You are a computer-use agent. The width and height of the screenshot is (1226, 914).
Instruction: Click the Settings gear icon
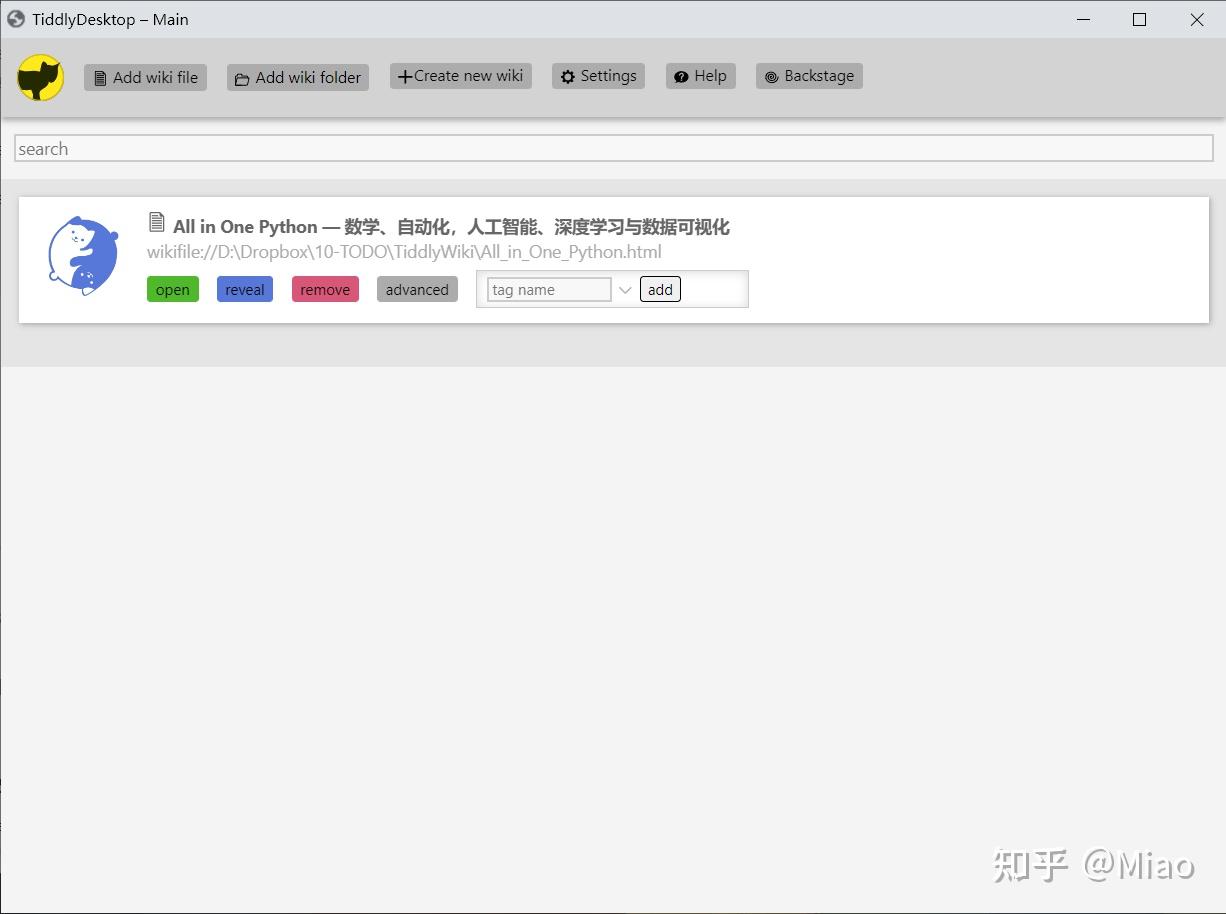pos(568,75)
